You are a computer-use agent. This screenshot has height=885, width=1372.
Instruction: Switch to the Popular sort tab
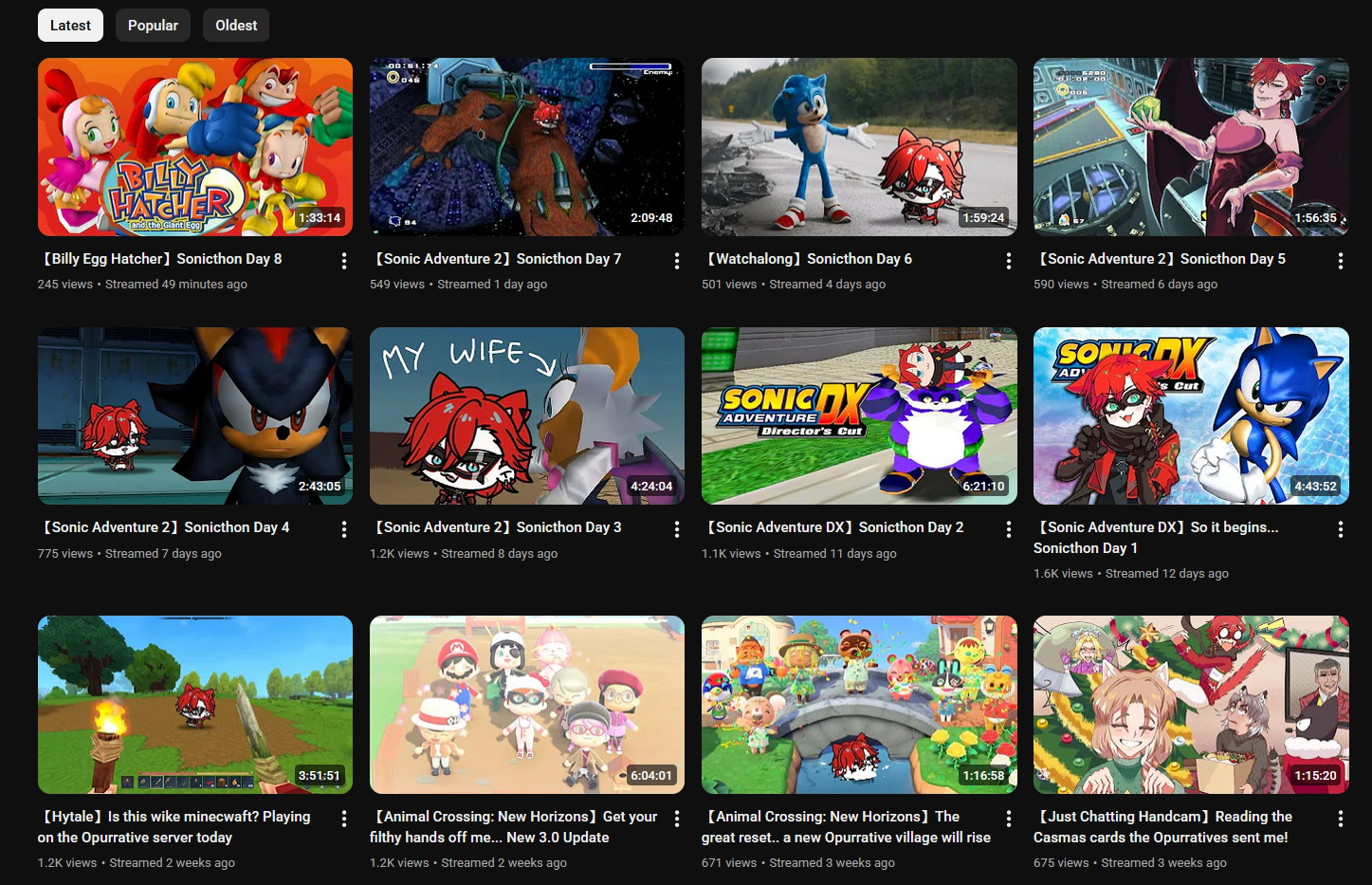[x=153, y=26]
